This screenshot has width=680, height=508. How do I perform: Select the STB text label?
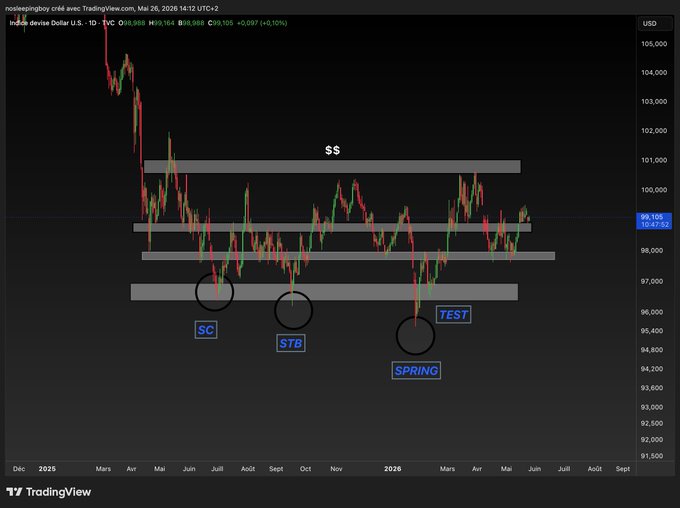coord(291,343)
